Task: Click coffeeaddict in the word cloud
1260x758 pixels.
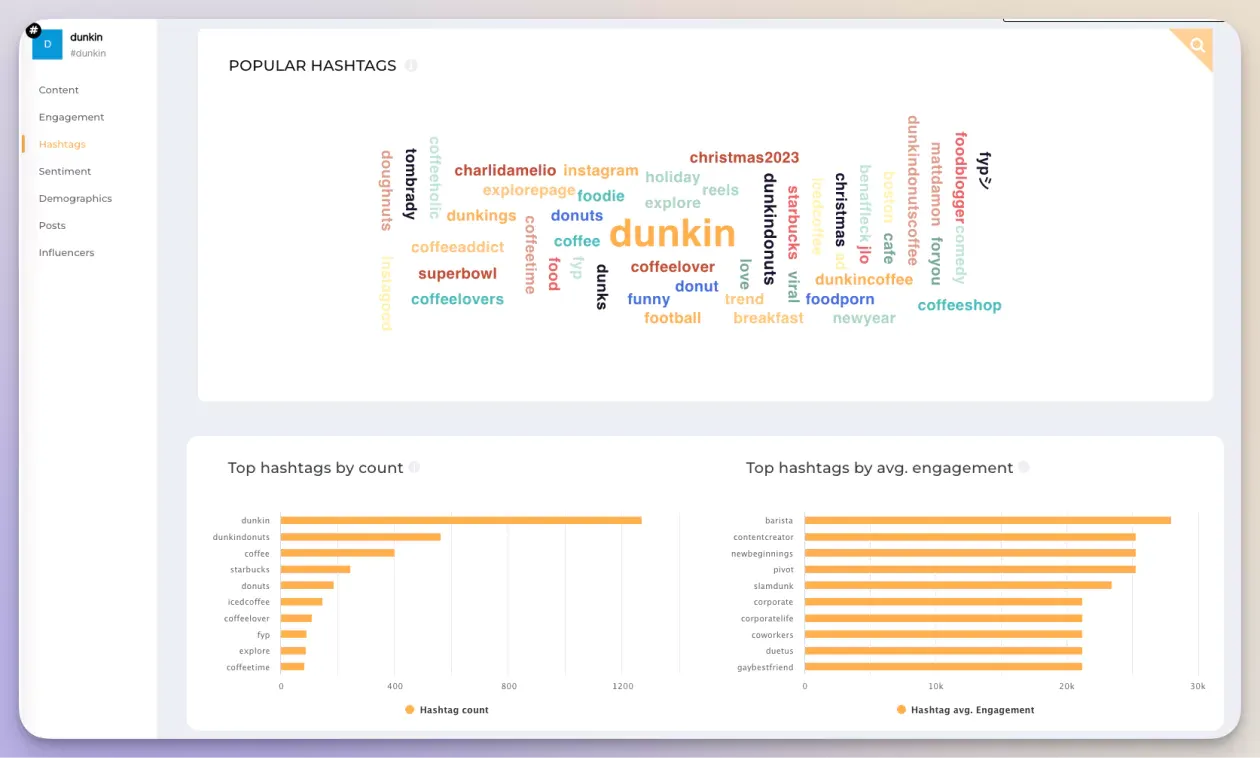Action: (x=457, y=247)
